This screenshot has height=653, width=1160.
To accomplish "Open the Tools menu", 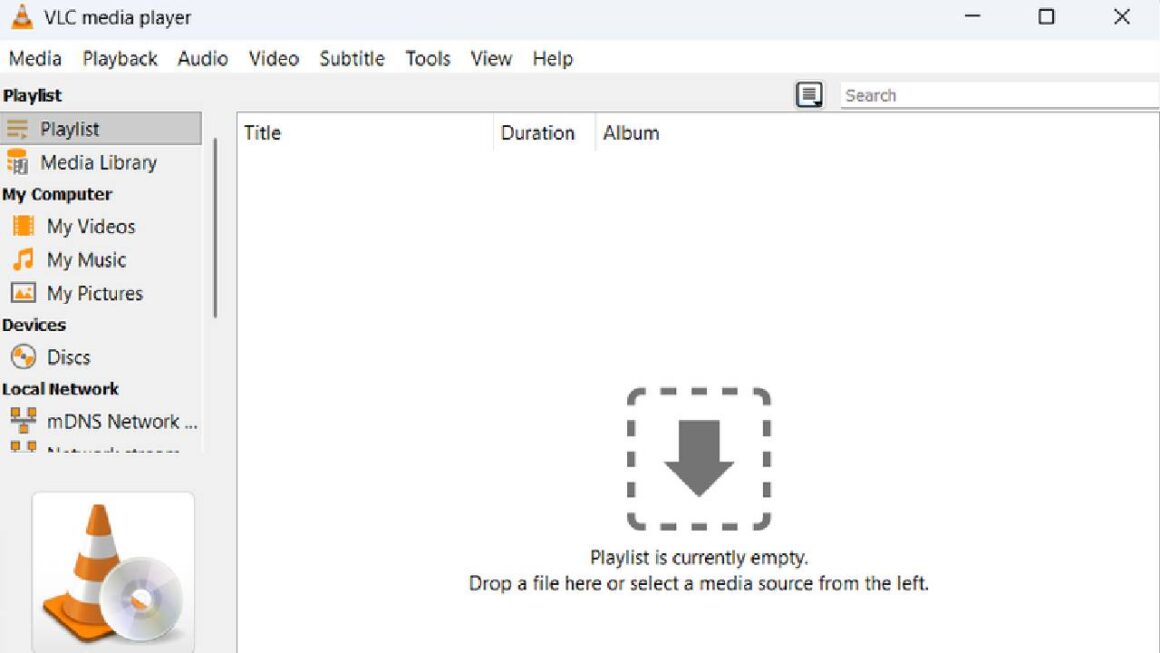I will tap(428, 58).
